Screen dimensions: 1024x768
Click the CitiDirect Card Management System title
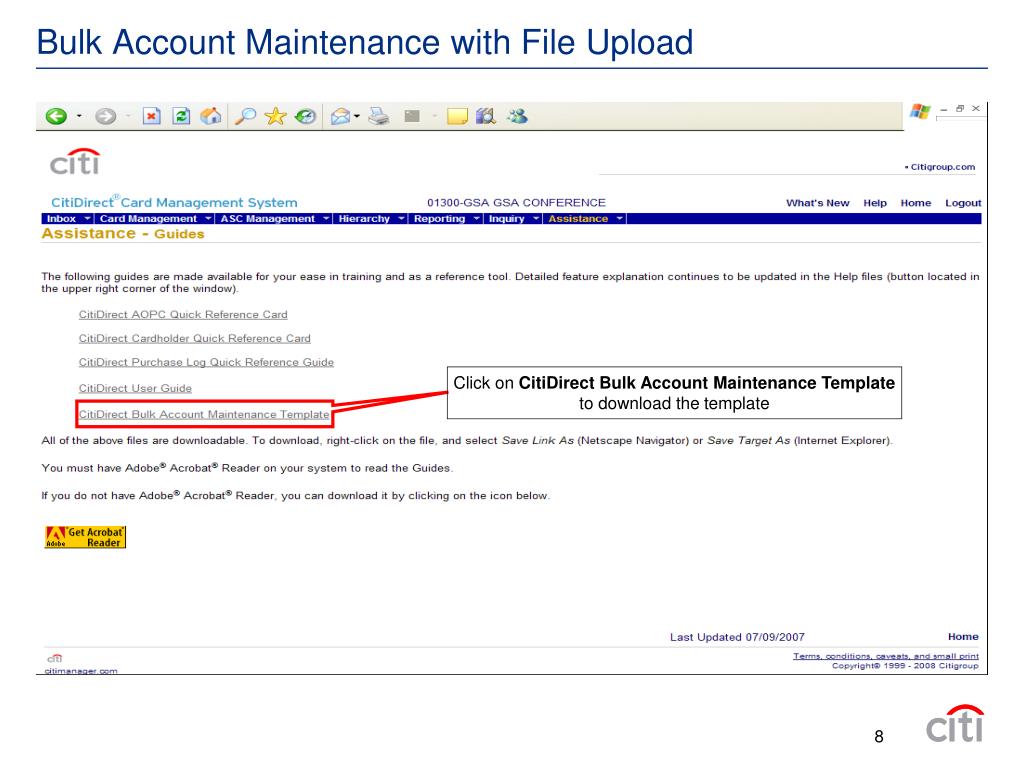[174, 202]
